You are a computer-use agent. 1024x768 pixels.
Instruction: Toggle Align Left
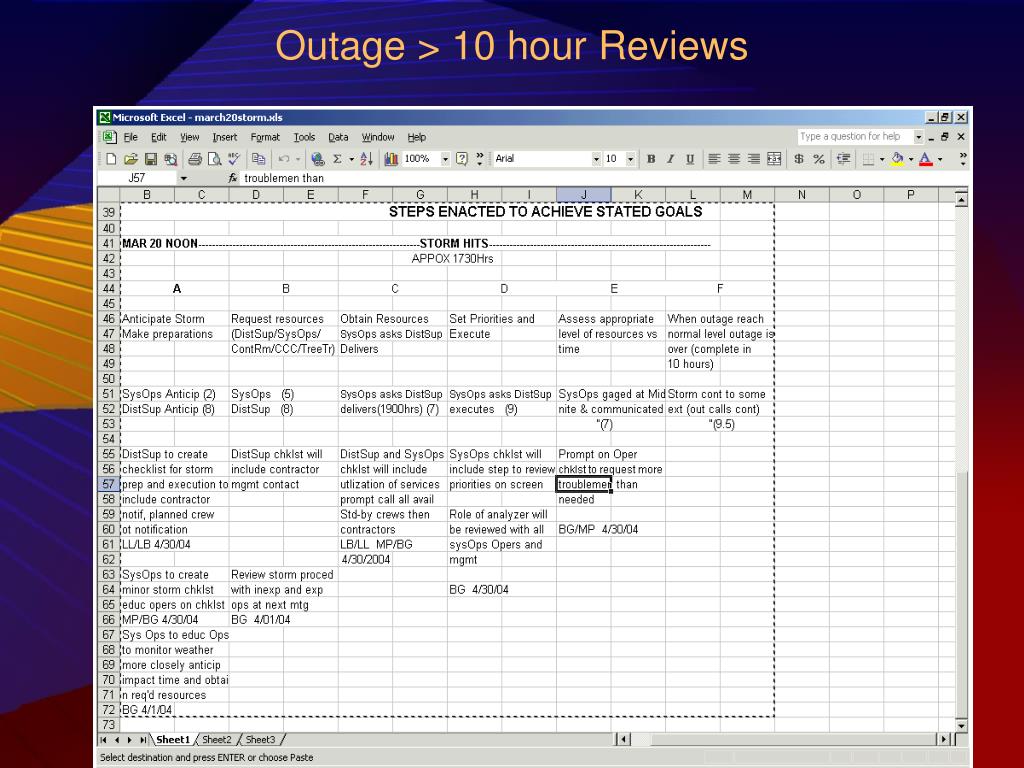[x=714, y=159]
